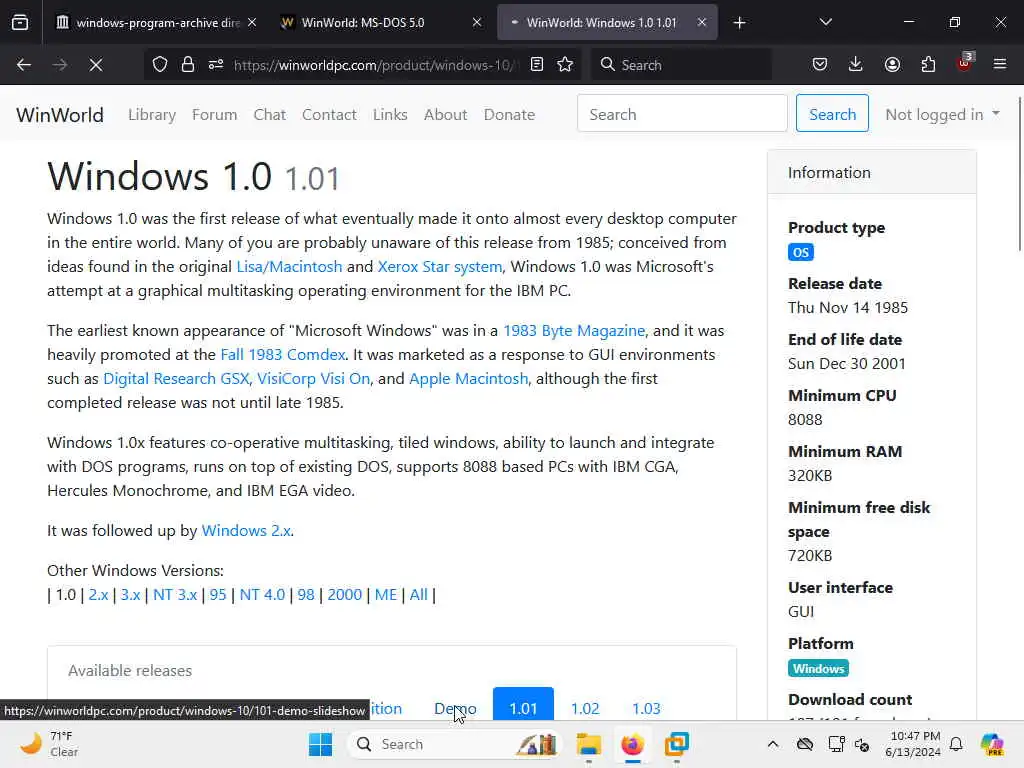This screenshot has width=1024, height=768.
Task: Open Lisa/Macintosh link
Action: tap(289, 266)
